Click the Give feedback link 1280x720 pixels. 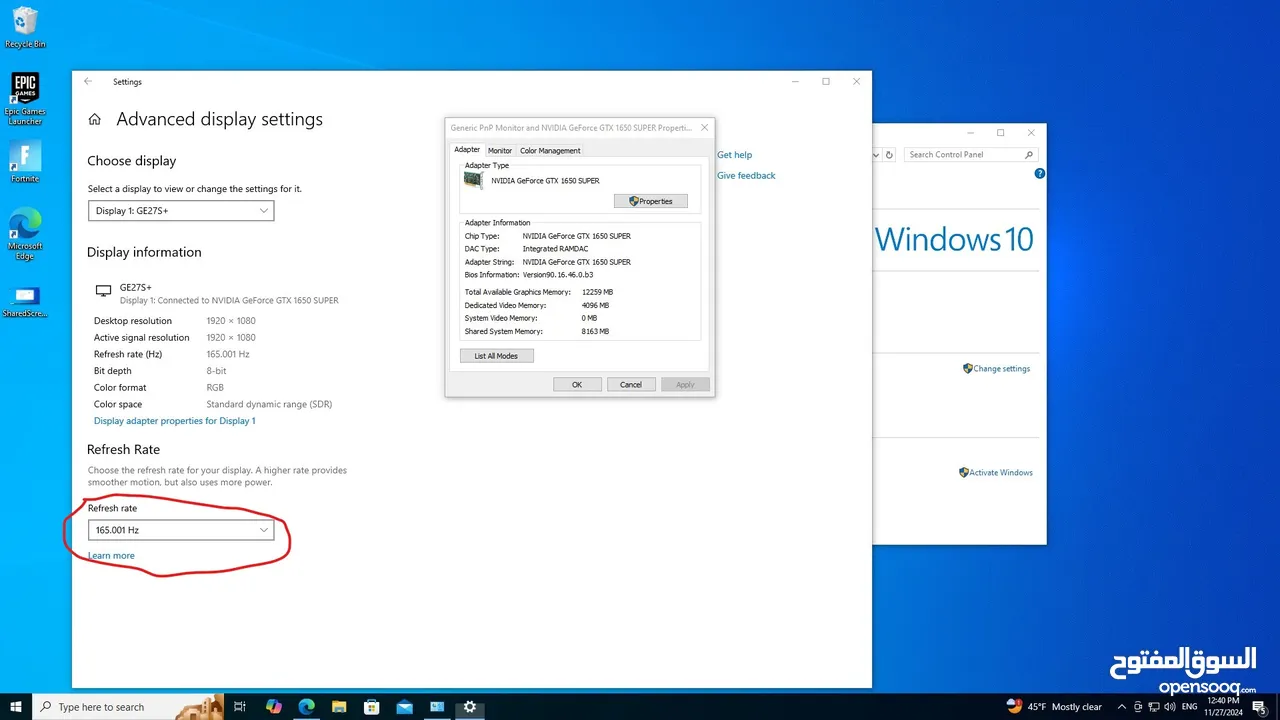[x=746, y=176]
